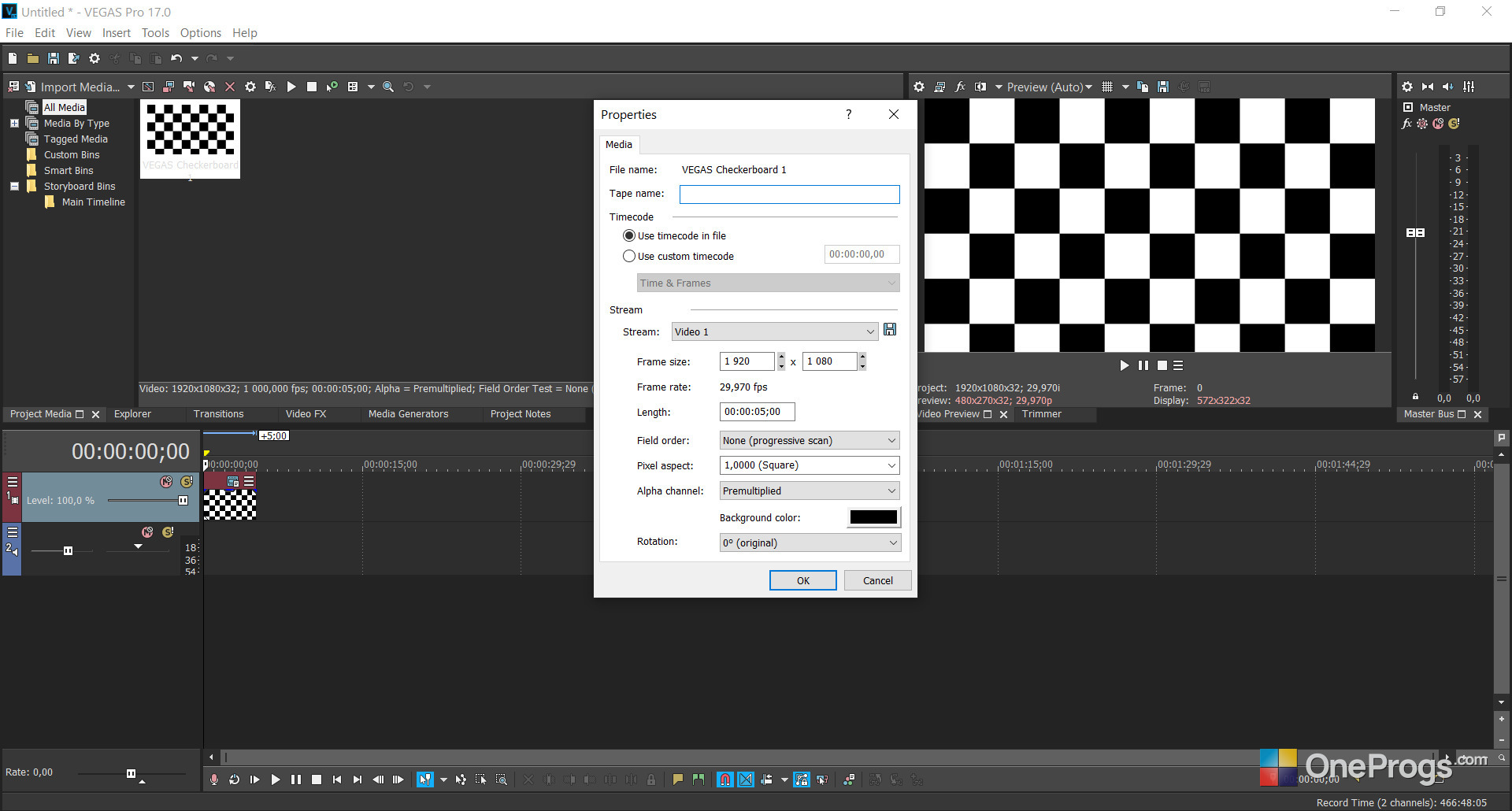This screenshot has width=1512, height=811.
Task: Switch to the Trimmer tab
Action: pyautogui.click(x=1041, y=414)
